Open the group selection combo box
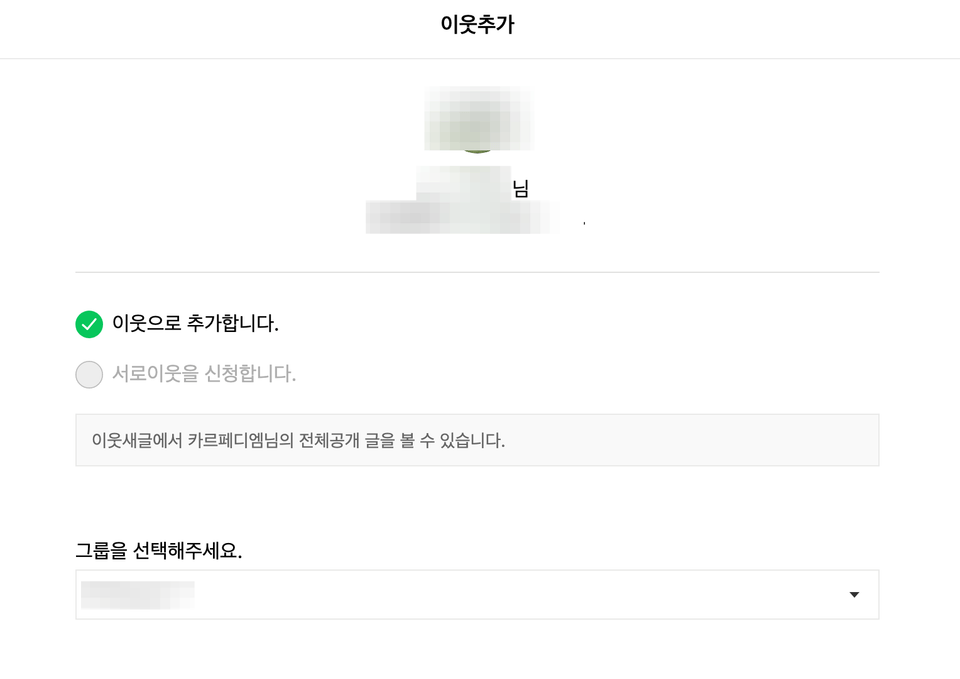960x679 pixels. click(477, 595)
